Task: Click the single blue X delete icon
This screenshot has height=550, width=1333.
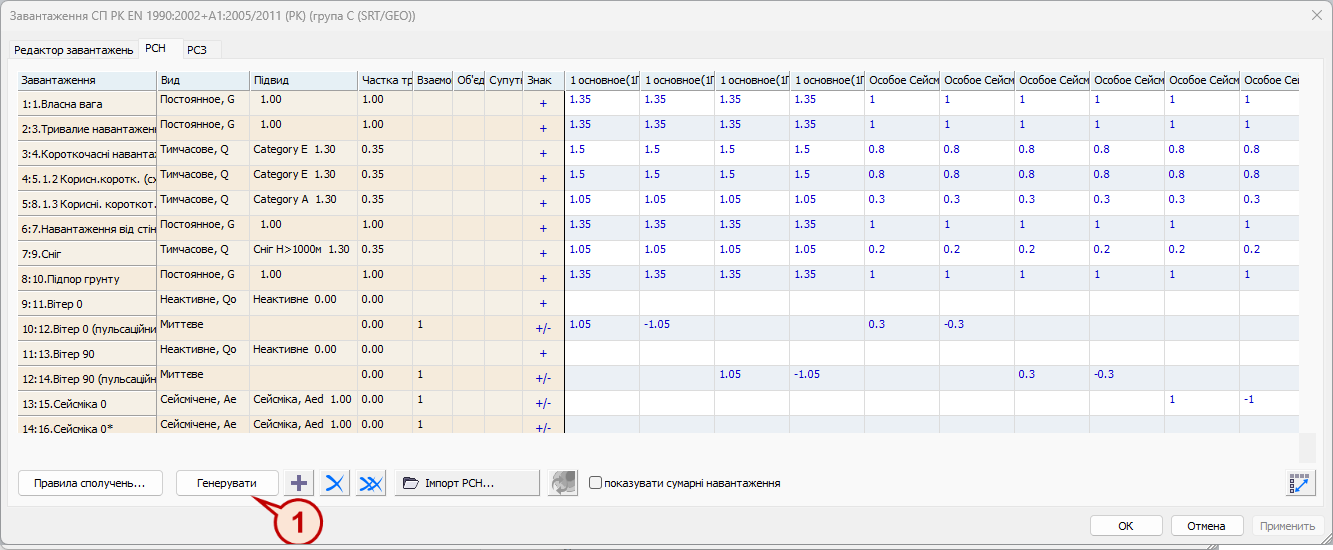Action: pyautogui.click(x=335, y=483)
